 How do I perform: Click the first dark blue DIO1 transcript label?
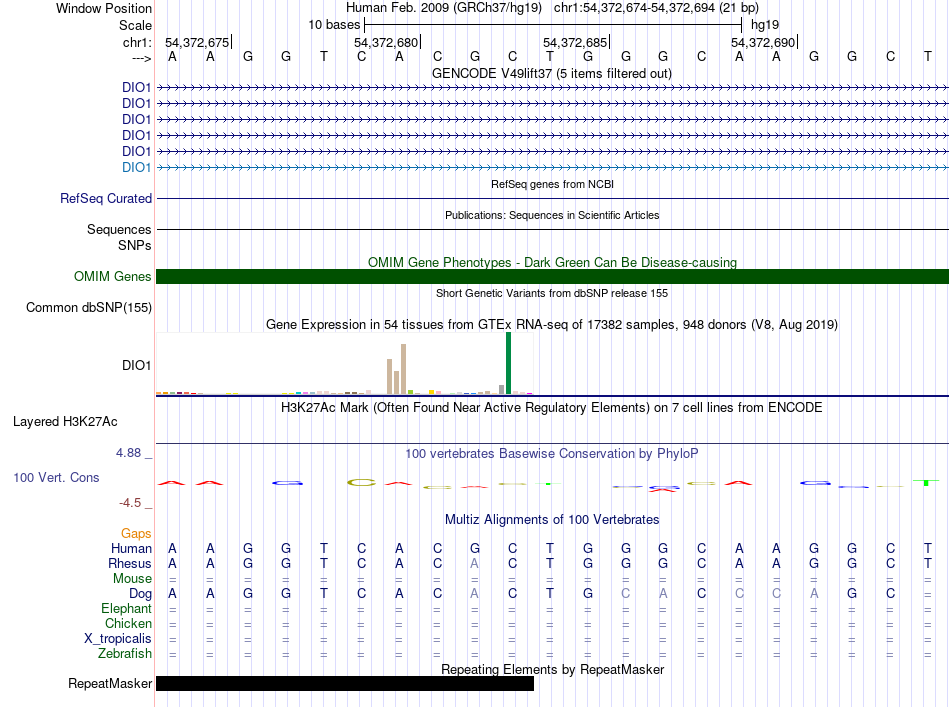tap(136, 87)
